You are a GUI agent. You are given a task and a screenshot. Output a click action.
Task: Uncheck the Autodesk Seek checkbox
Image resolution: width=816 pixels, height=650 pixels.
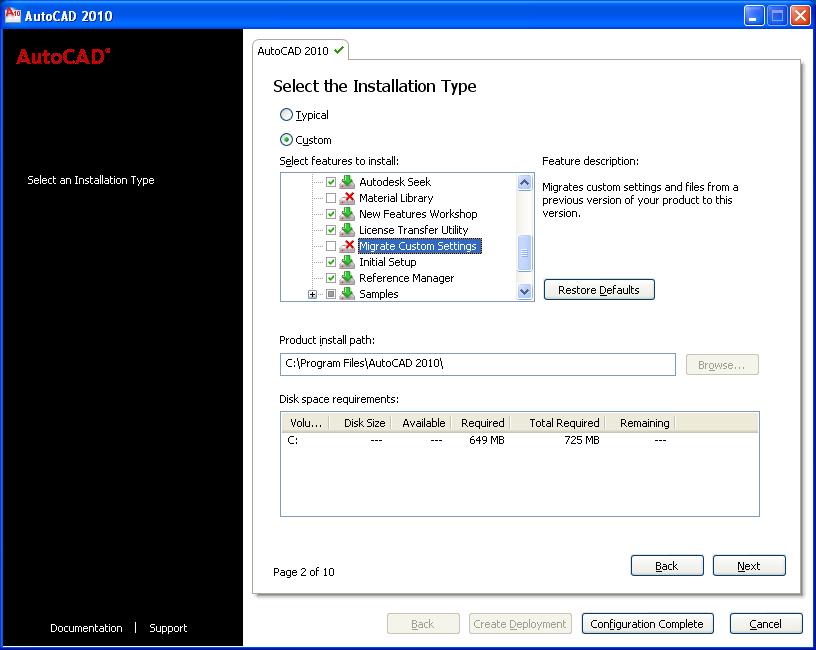330,182
